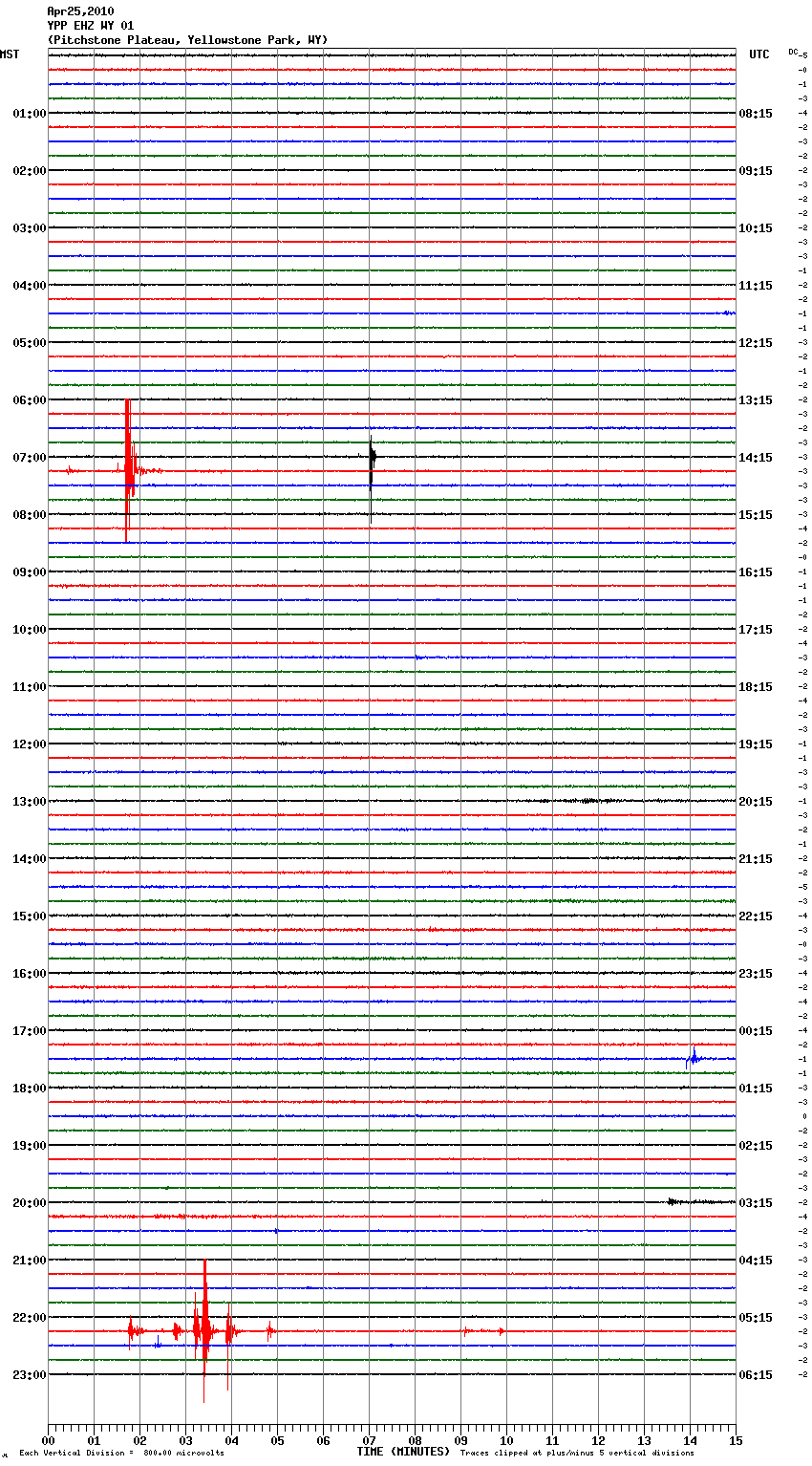Click the TIME (MINUTES) axis title
The image size is (812, 1466).
coord(403,1452)
